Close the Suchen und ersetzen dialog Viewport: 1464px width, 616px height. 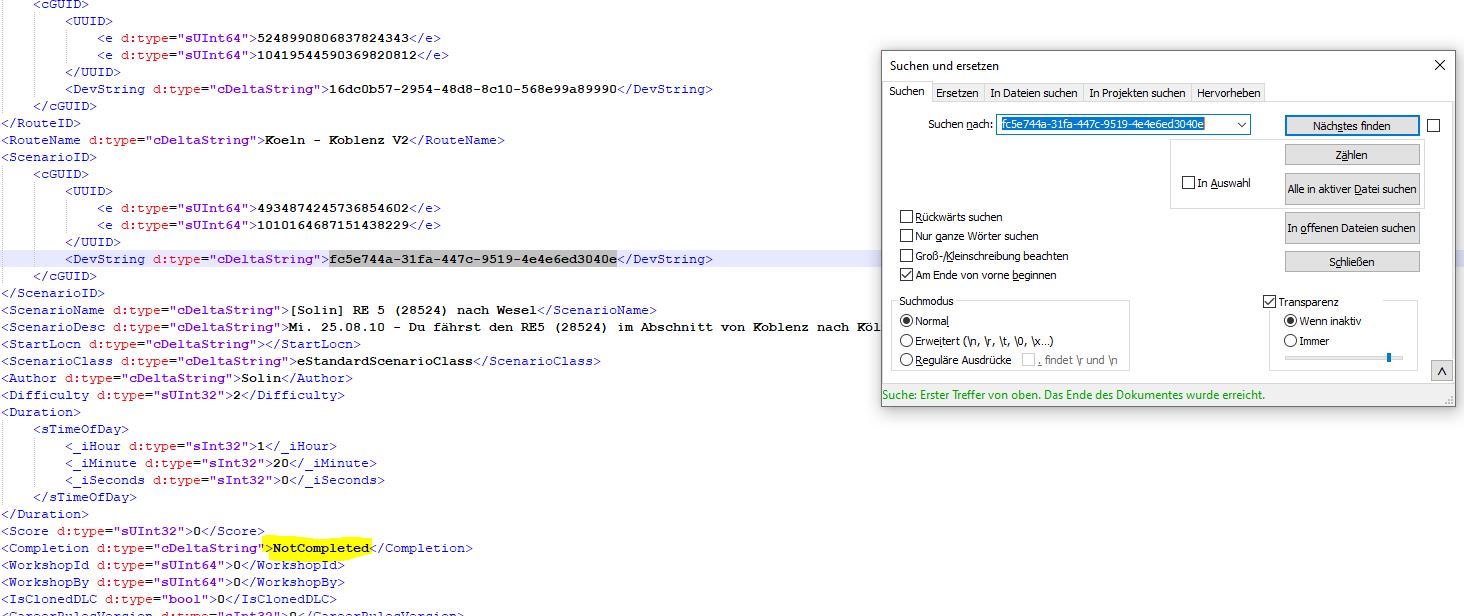tap(1439, 66)
